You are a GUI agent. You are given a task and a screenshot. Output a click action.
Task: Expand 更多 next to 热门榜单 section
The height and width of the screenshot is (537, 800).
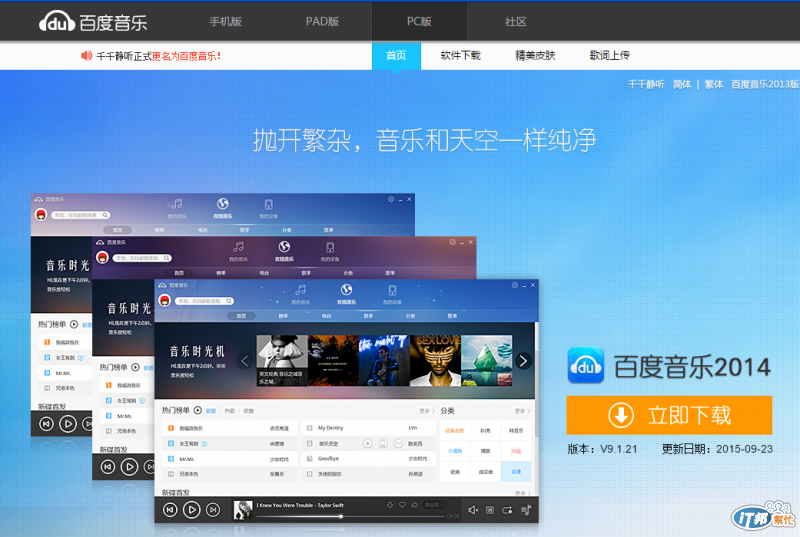[427, 411]
